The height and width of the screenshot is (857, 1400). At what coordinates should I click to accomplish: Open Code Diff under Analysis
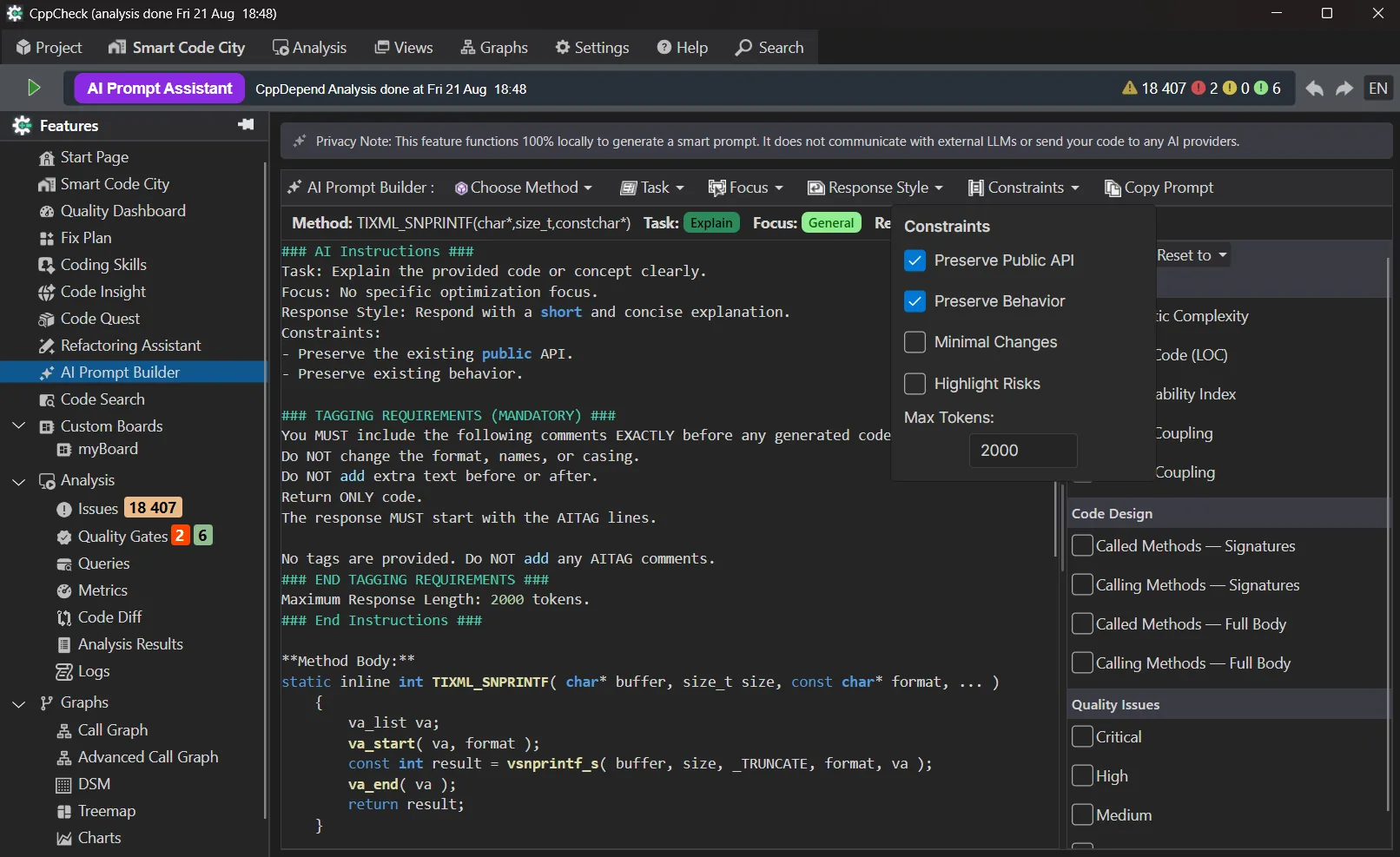[99, 617]
